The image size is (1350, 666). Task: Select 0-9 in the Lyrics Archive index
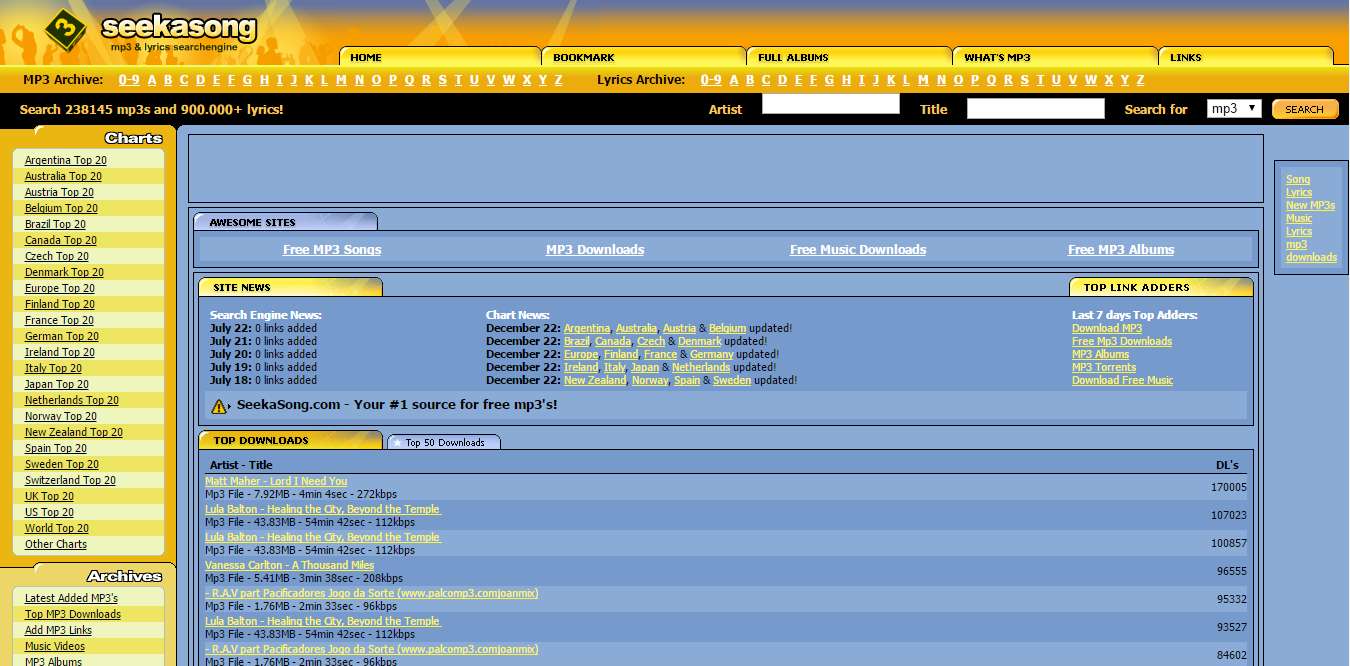coord(711,80)
